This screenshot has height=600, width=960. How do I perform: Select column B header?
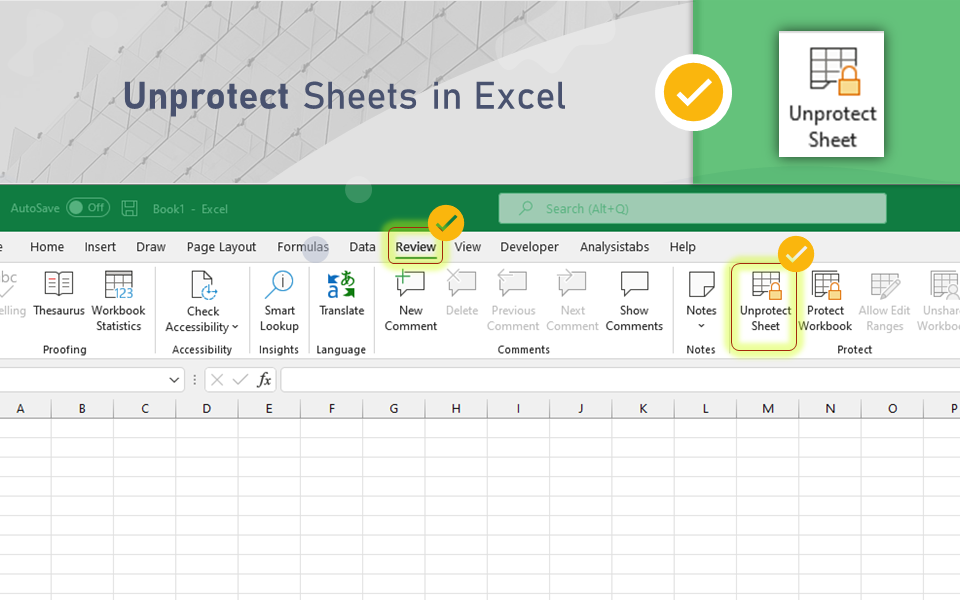[x=82, y=408]
